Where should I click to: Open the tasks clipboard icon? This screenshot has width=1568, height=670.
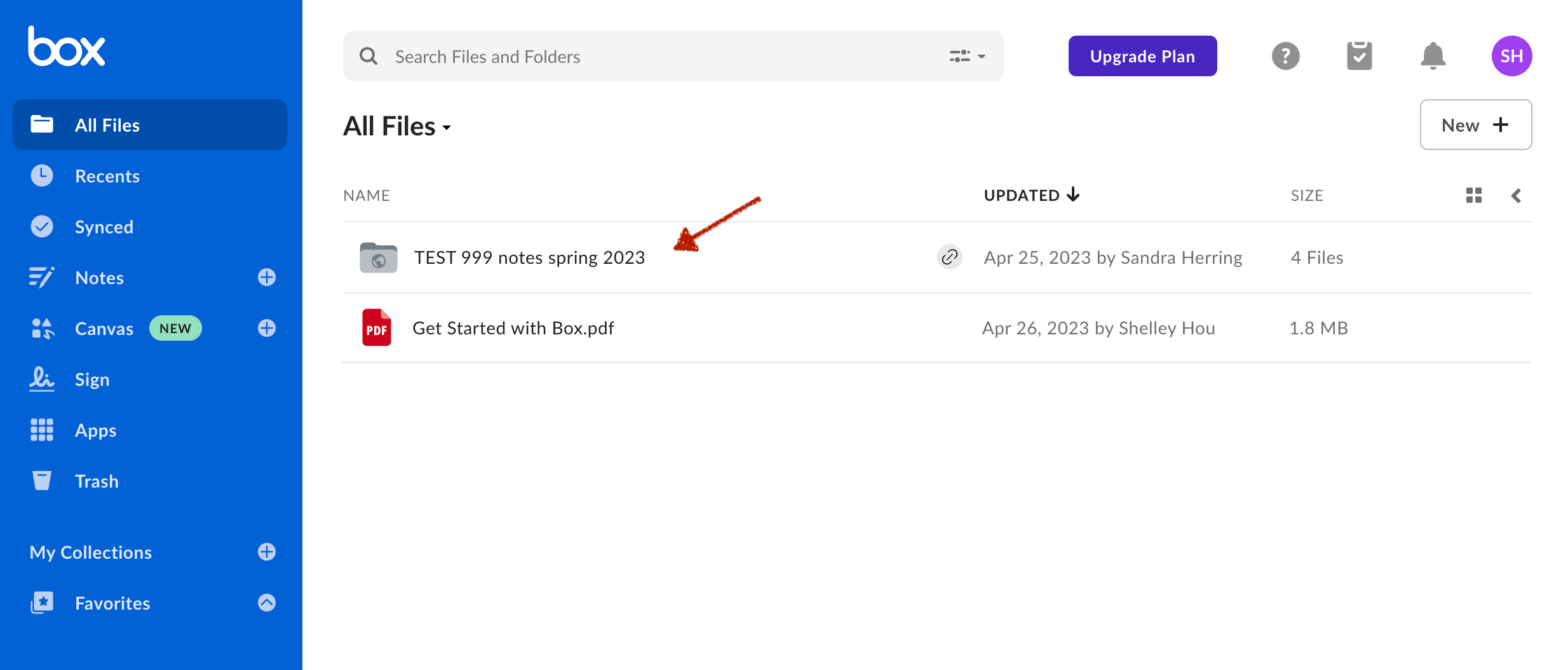(1359, 56)
